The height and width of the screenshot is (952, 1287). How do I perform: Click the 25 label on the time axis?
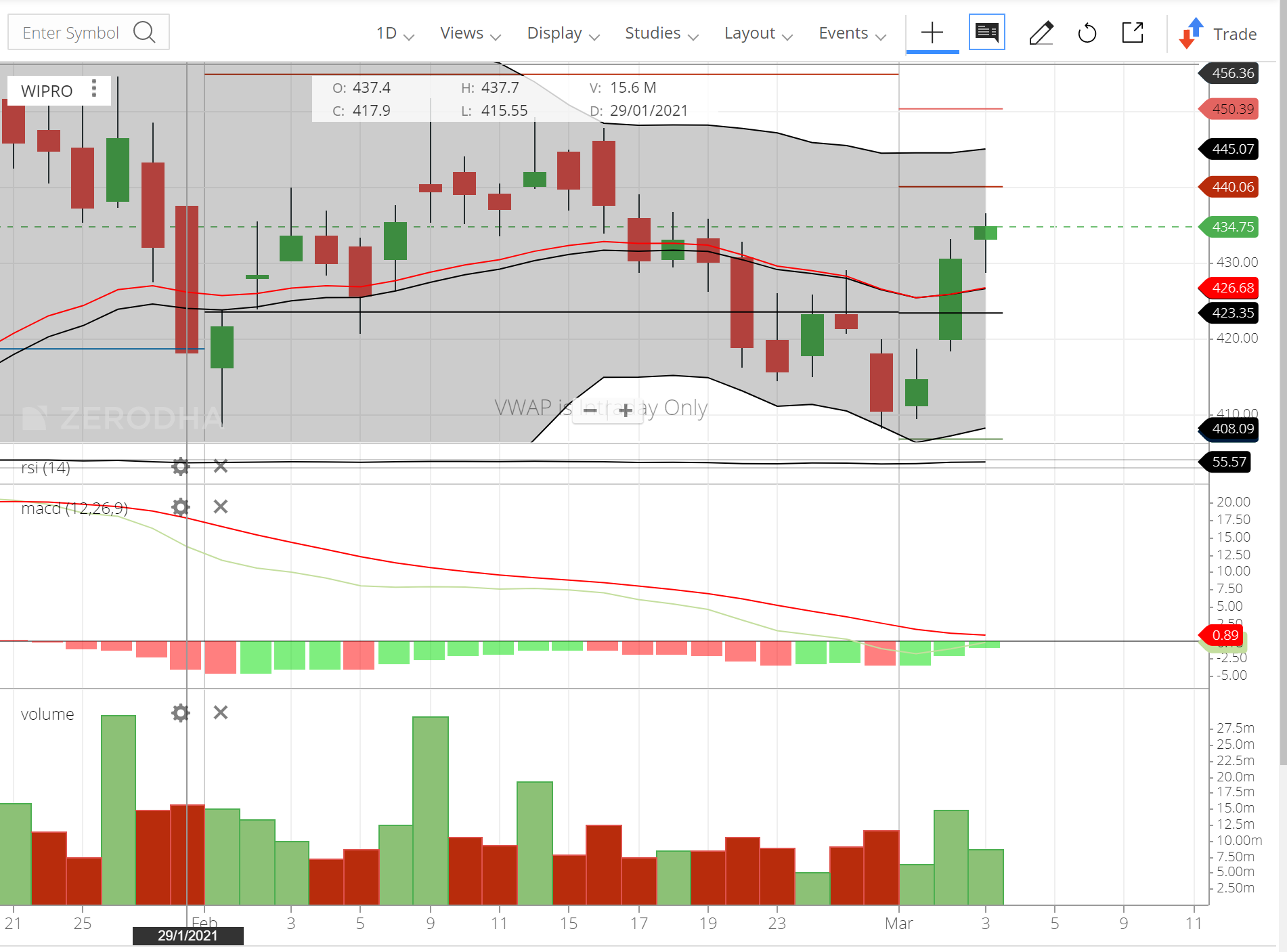click(83, 924)
